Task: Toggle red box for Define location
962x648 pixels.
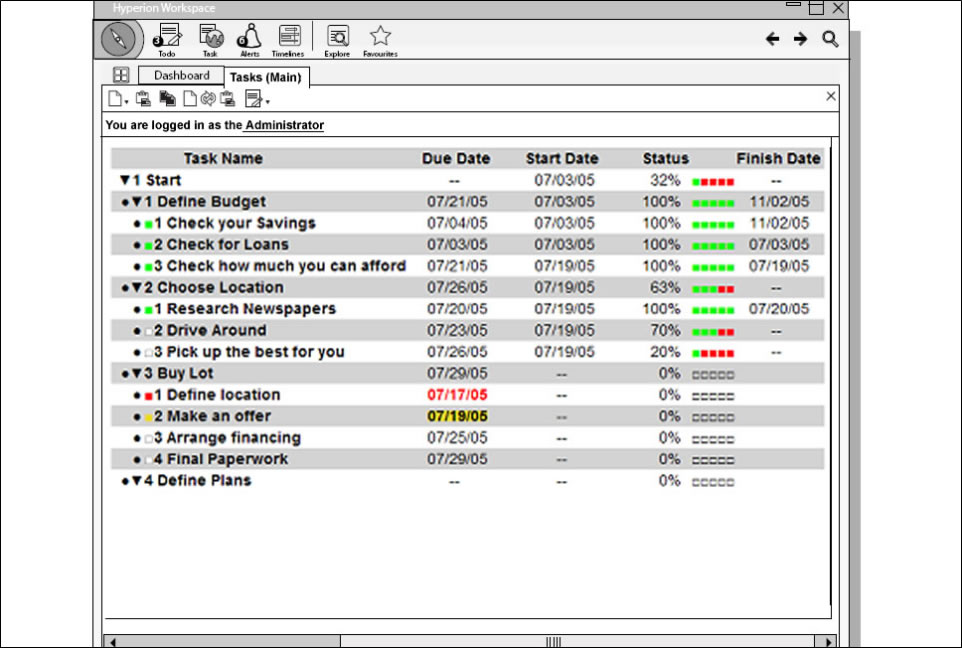Action: (x=148, y=396)
